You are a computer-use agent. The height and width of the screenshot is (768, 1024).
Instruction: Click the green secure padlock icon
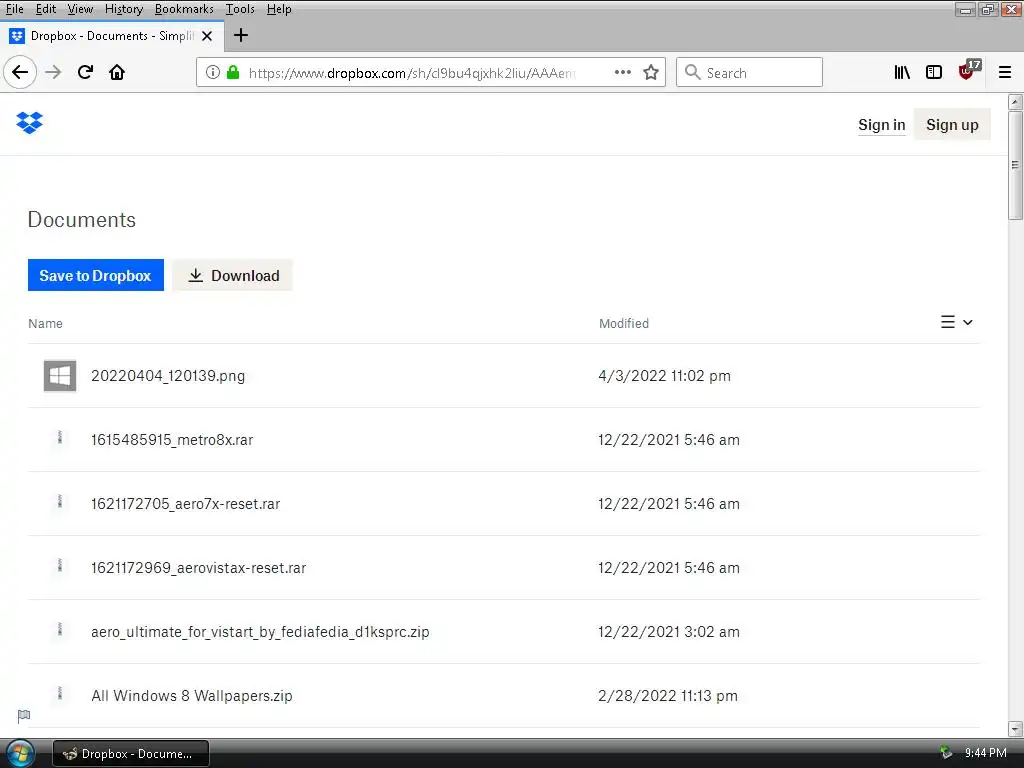(x=232, y=72)
